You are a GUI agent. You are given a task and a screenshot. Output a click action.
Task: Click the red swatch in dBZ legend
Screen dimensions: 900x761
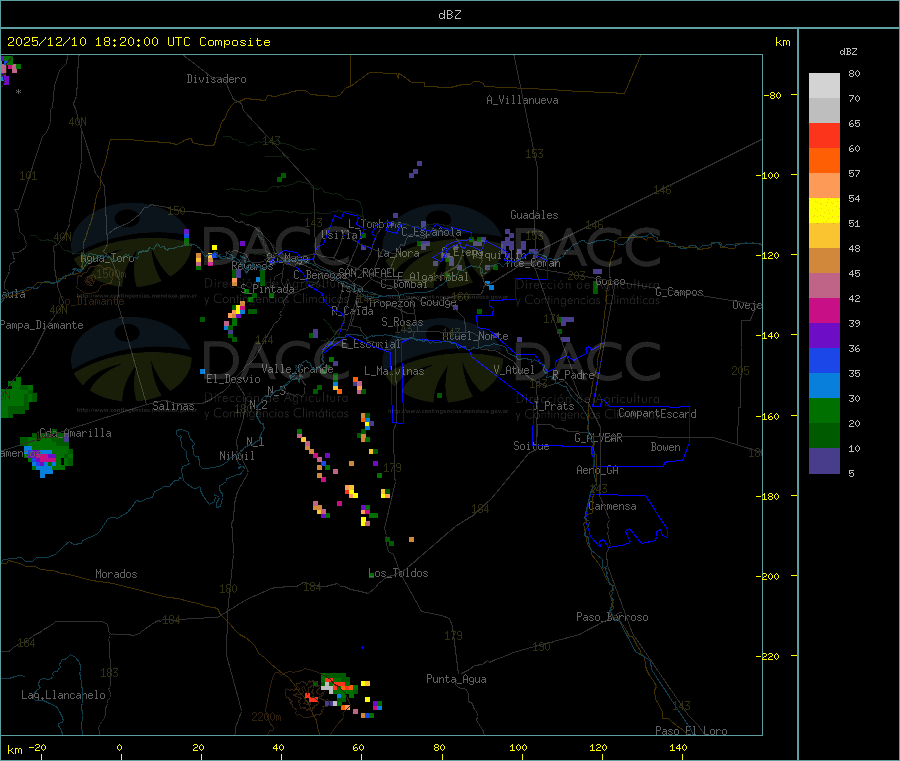coord(824,135)
